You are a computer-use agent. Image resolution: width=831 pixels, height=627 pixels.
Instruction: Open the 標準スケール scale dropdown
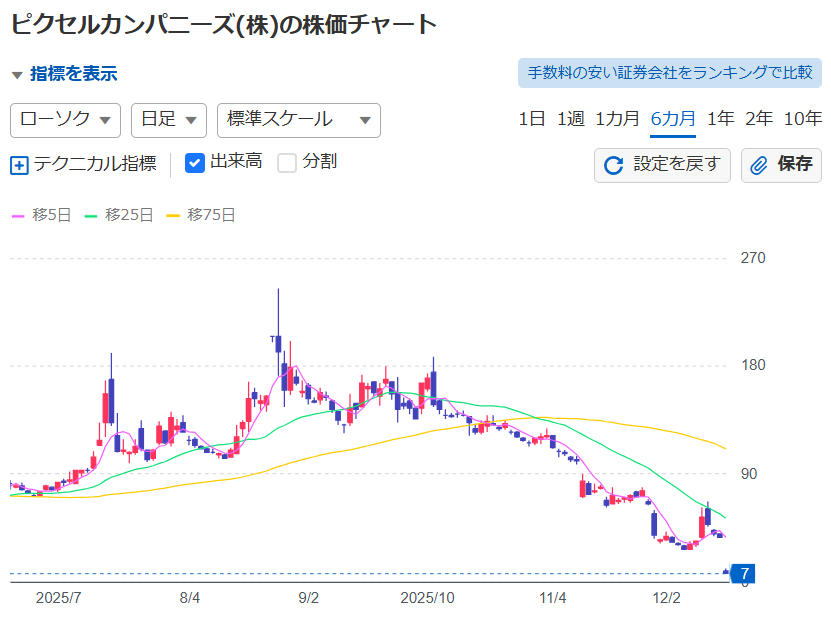298,120
